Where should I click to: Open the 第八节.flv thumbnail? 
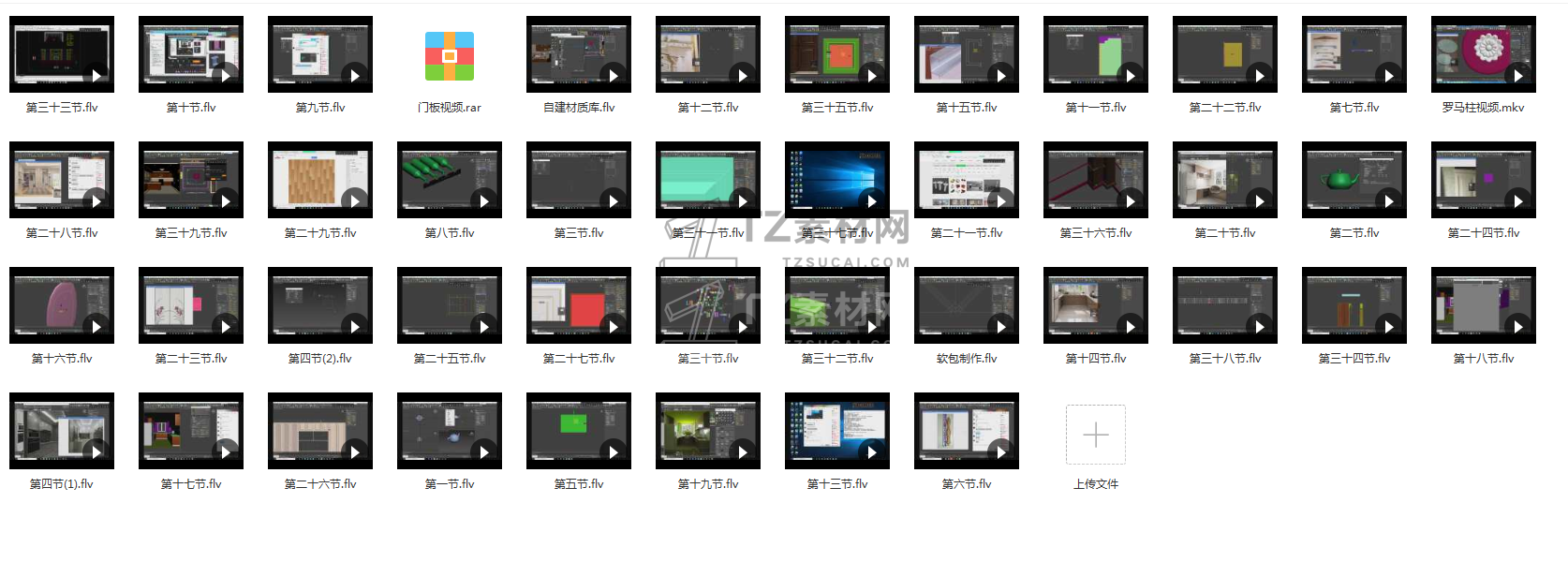[450, 180]
